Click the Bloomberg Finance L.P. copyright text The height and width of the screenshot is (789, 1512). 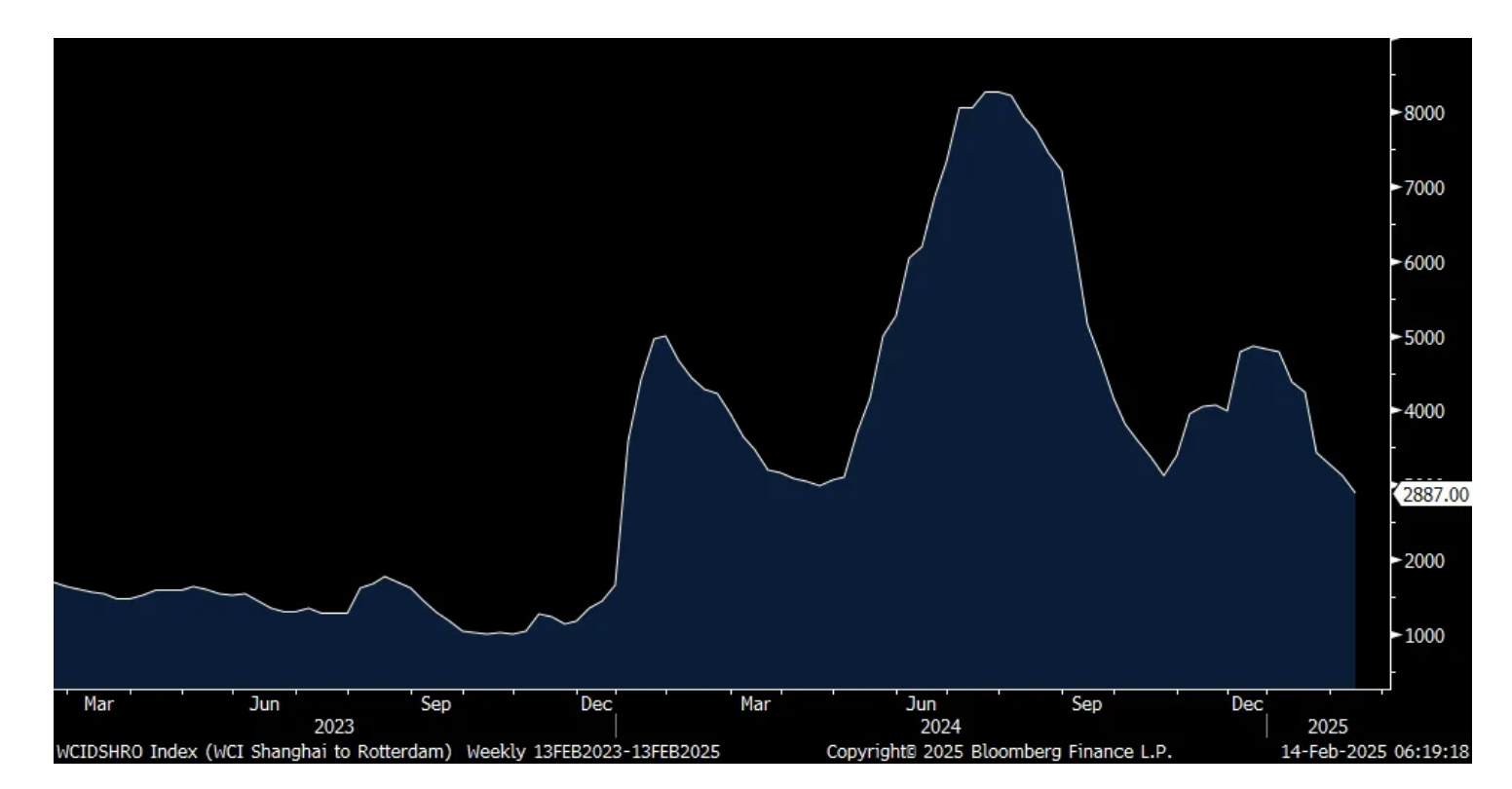click(999, 752)
